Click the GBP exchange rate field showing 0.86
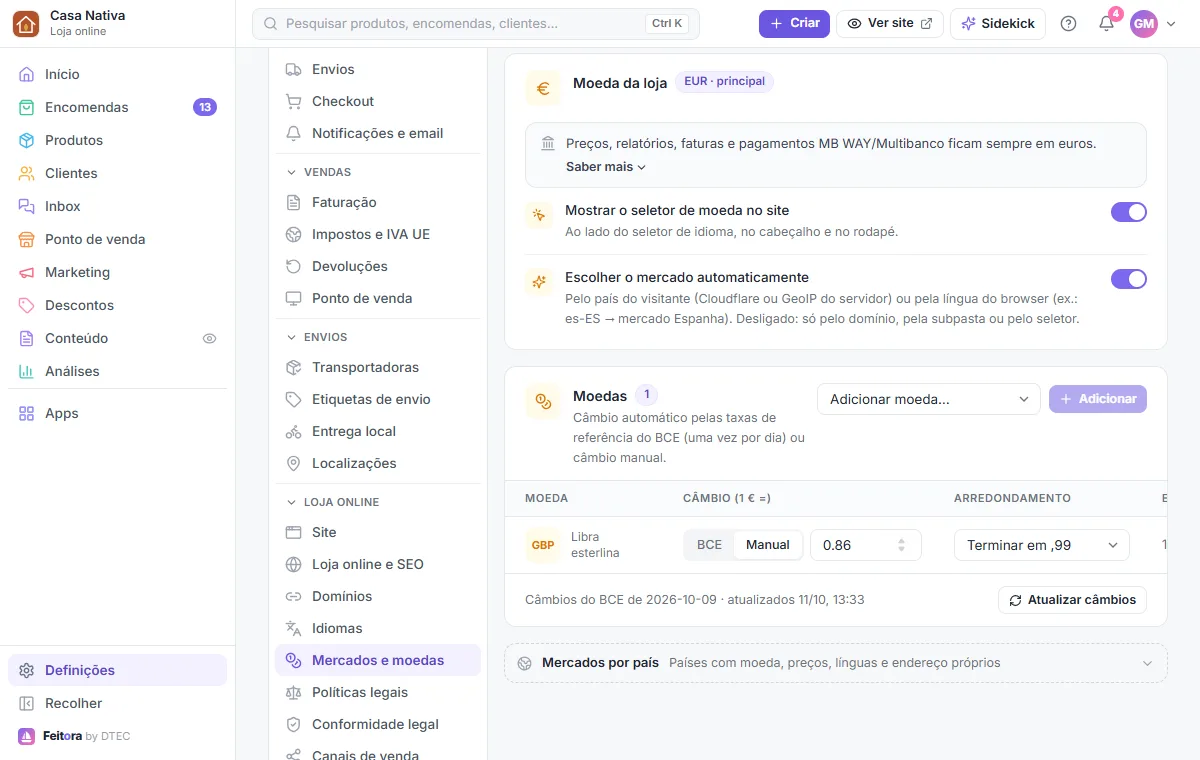The image size is (1200, 760). click(x=866, y=545)
